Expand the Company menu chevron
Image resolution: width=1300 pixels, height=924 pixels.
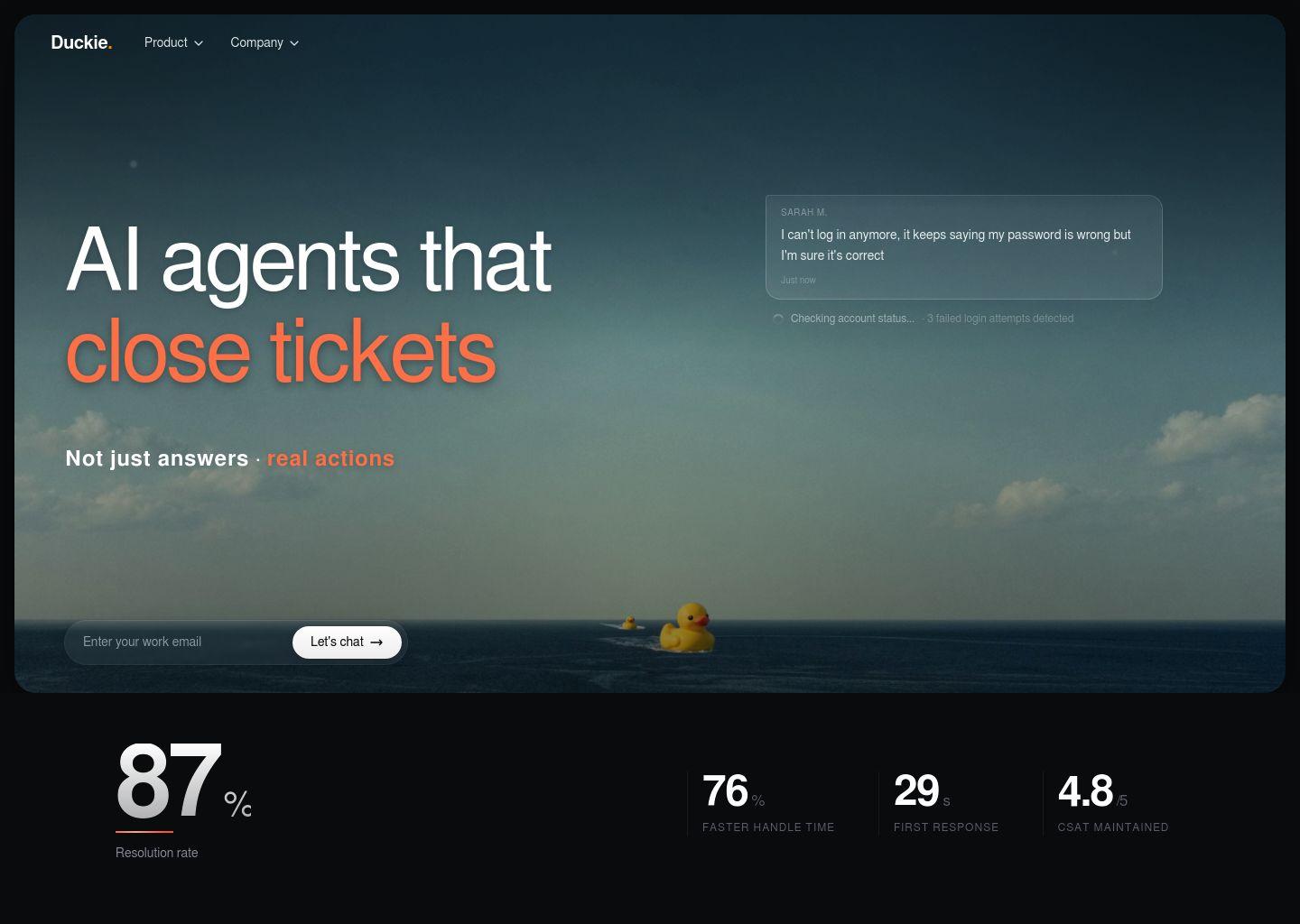(x=294, y=43)
